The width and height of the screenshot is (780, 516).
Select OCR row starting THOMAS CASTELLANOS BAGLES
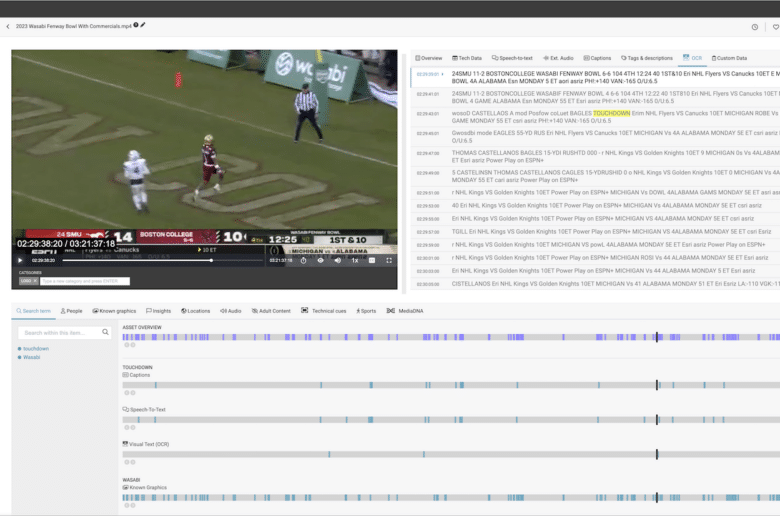click(x=595, y=156)
